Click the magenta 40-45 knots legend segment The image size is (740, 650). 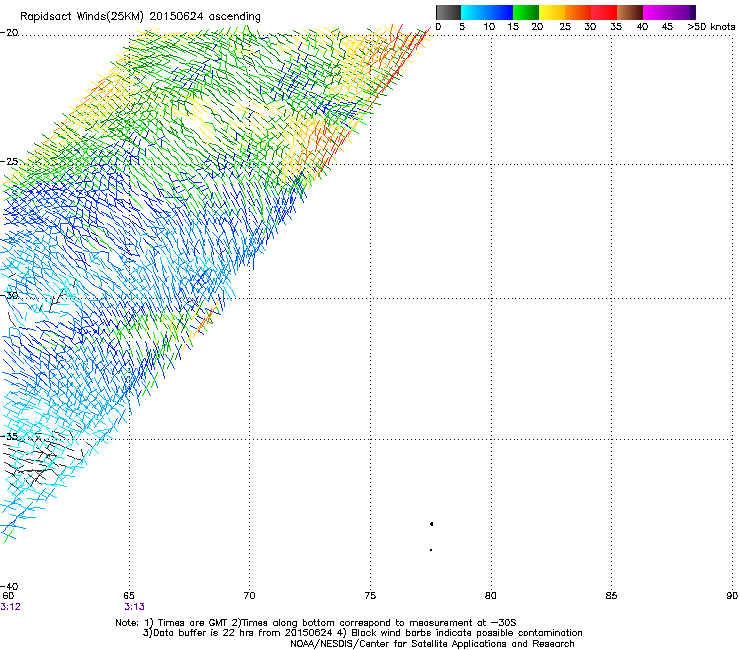(x=656, y=12)
